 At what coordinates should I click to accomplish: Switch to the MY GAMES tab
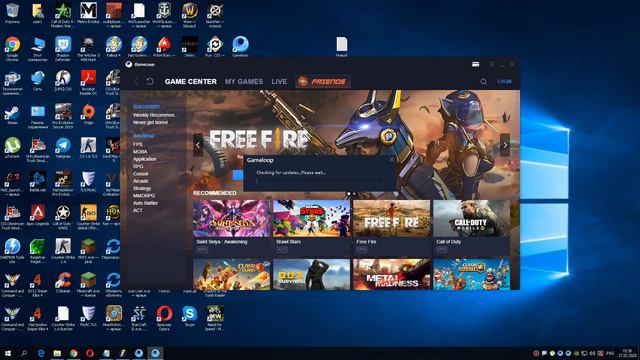click(x=244, y=82)
